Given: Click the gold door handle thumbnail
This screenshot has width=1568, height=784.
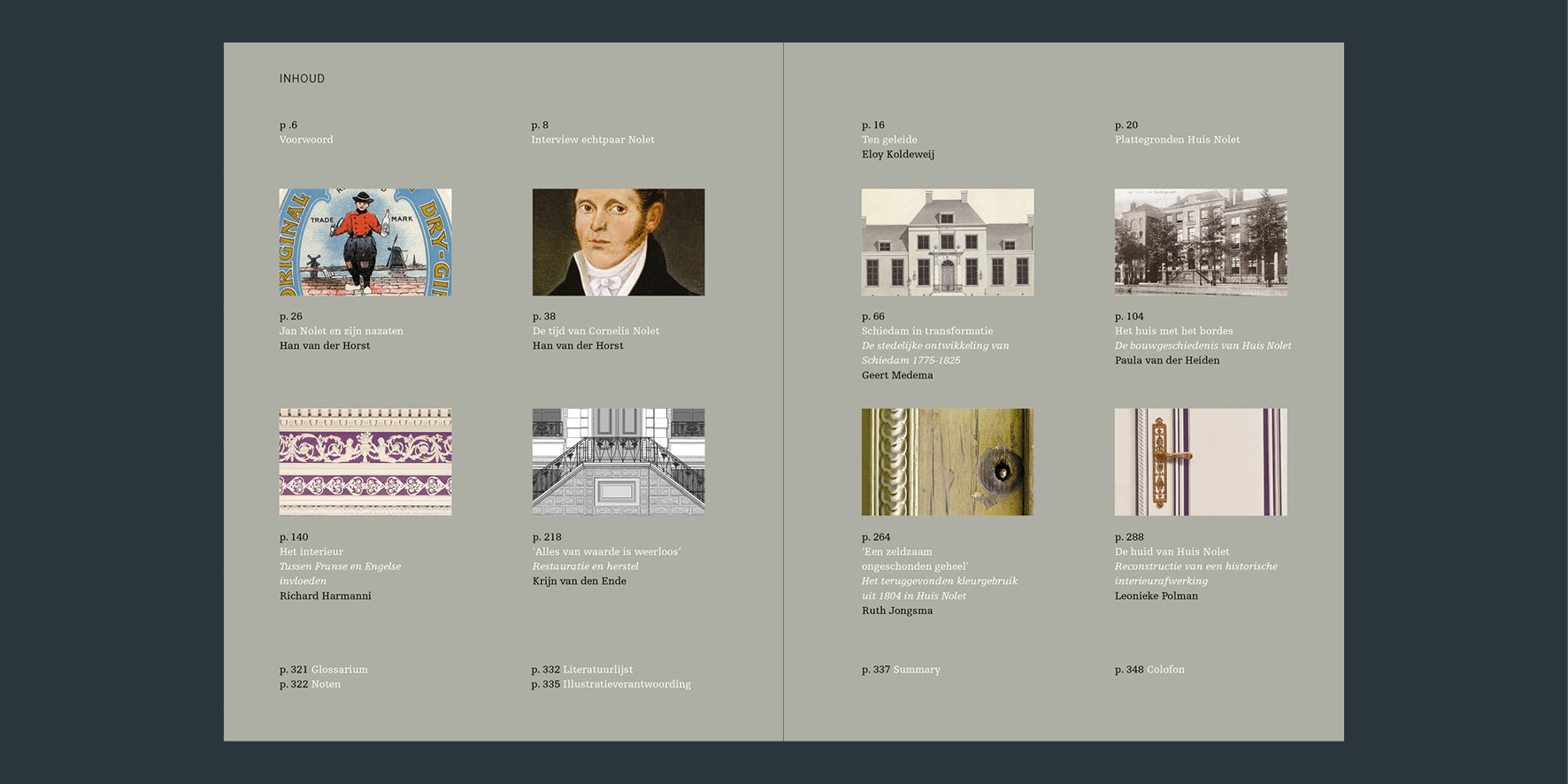Looking at the screenshot, I should click(x=1201, y=462).
